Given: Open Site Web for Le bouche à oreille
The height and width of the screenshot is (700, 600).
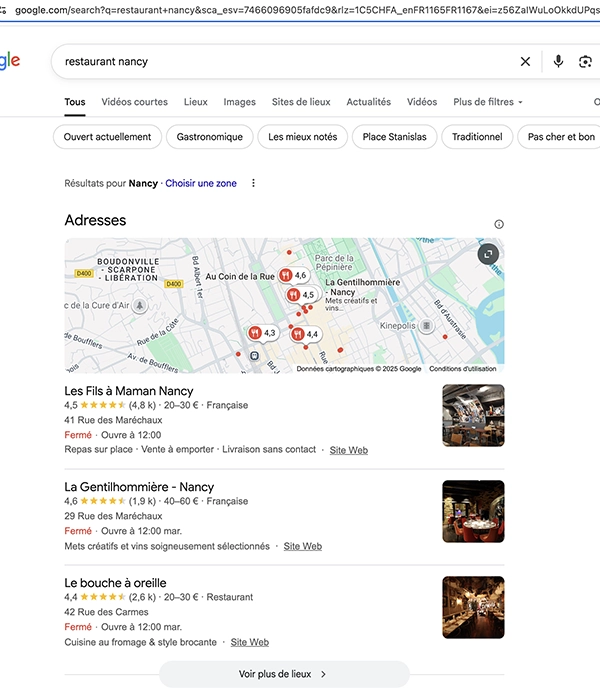Looking at the screenshot, I should point(250,642).
